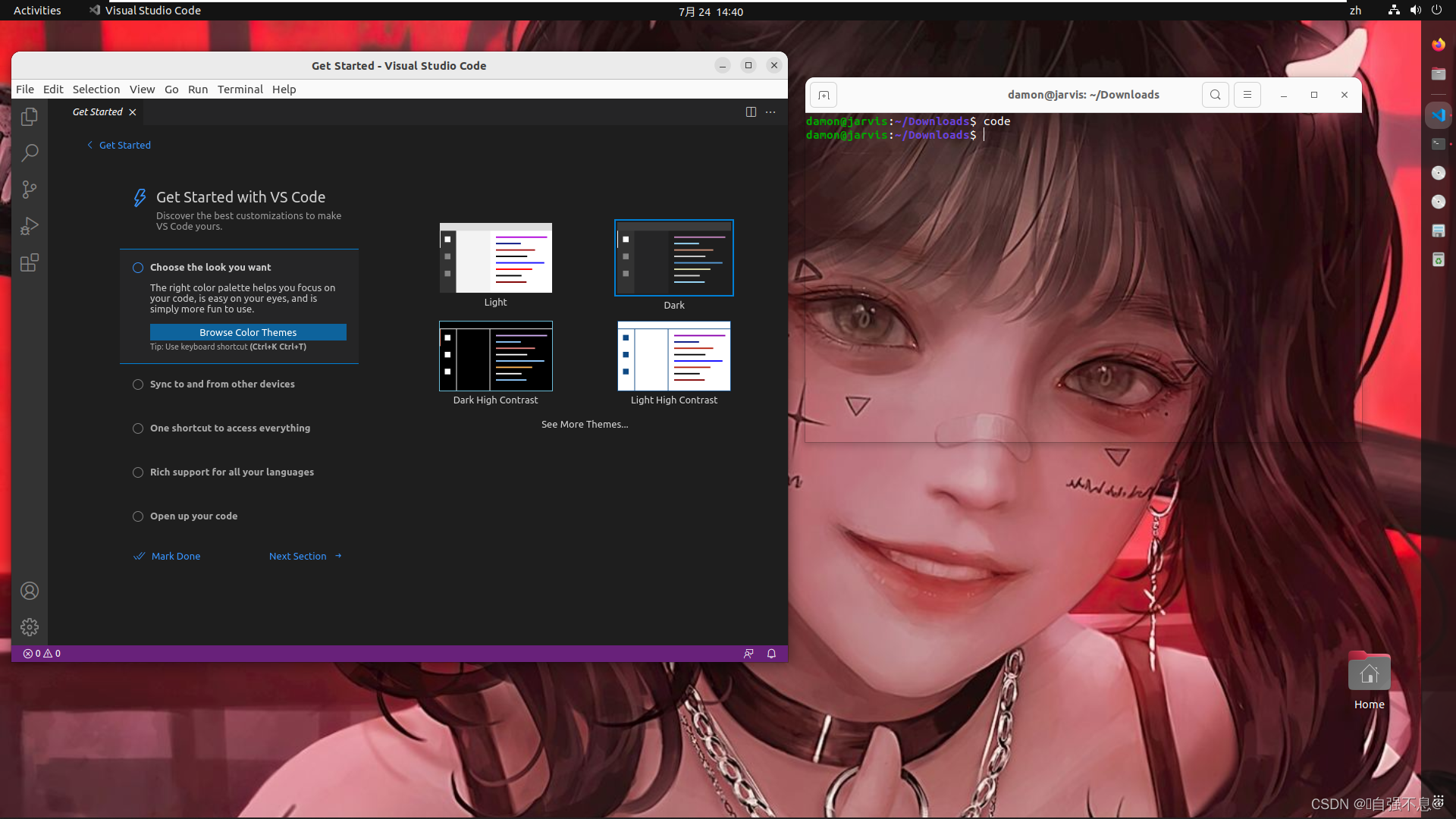Image resolution: width=1456 pixels, height=819 pixels.
Task: Open the Extensions view icon
Action: (x=30, y=263)
